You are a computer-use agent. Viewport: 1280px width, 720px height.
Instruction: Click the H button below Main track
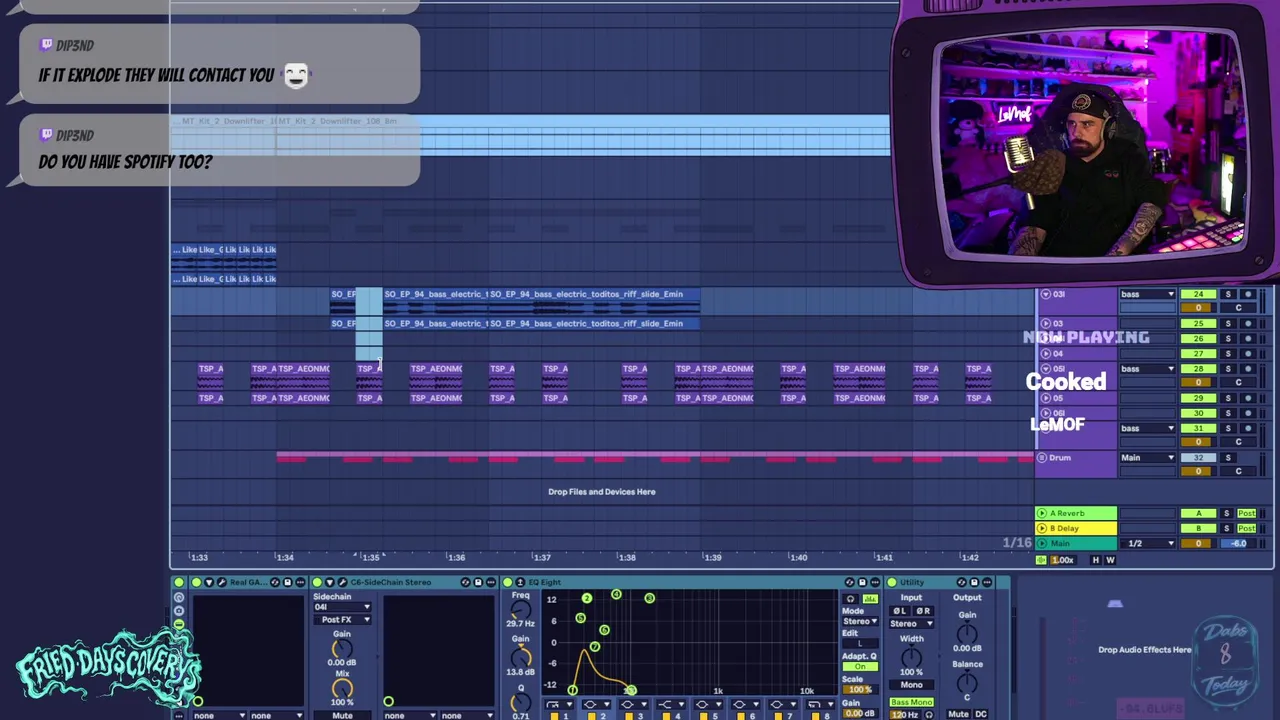(x=1096, y=560)
